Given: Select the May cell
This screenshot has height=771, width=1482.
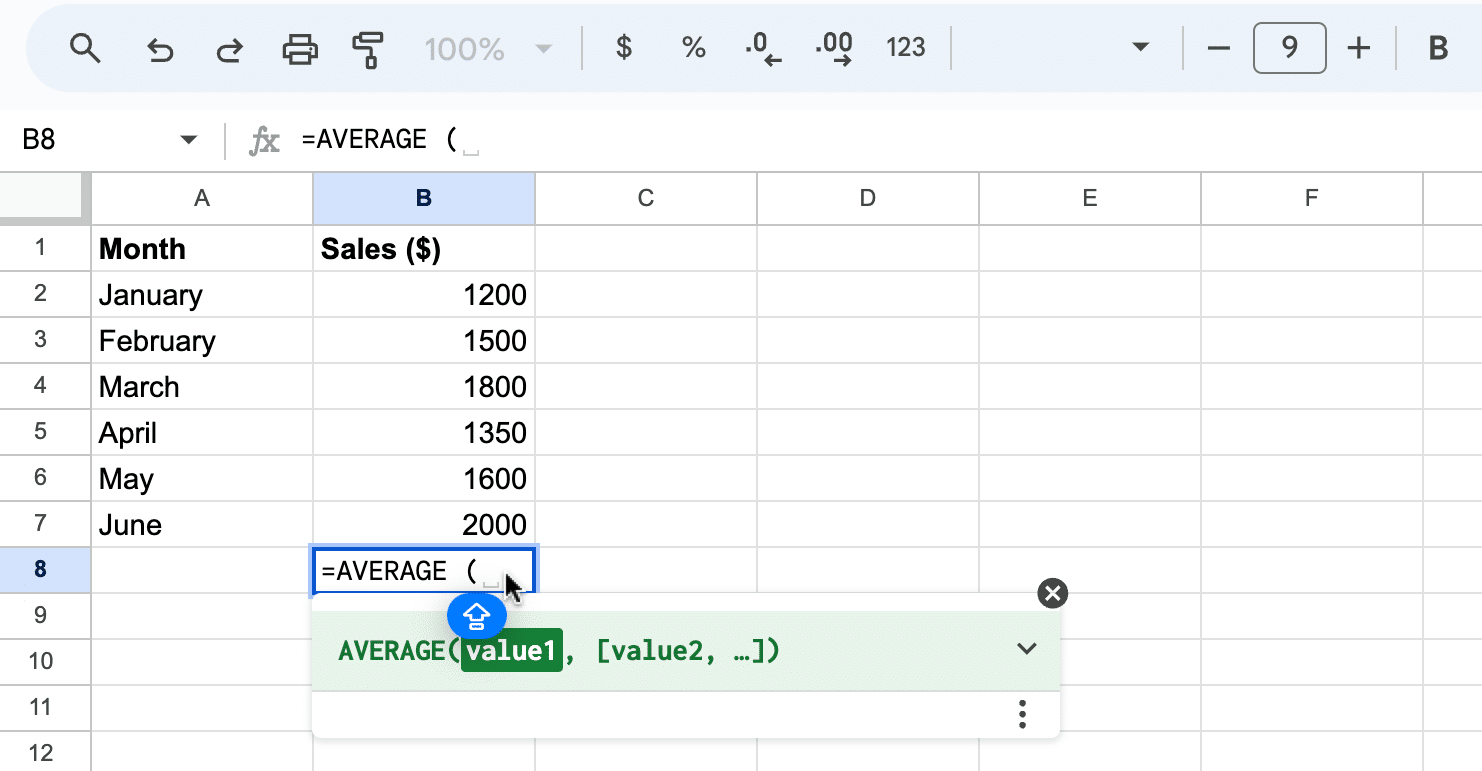Looking at the screenshot, I should (202, 478).
